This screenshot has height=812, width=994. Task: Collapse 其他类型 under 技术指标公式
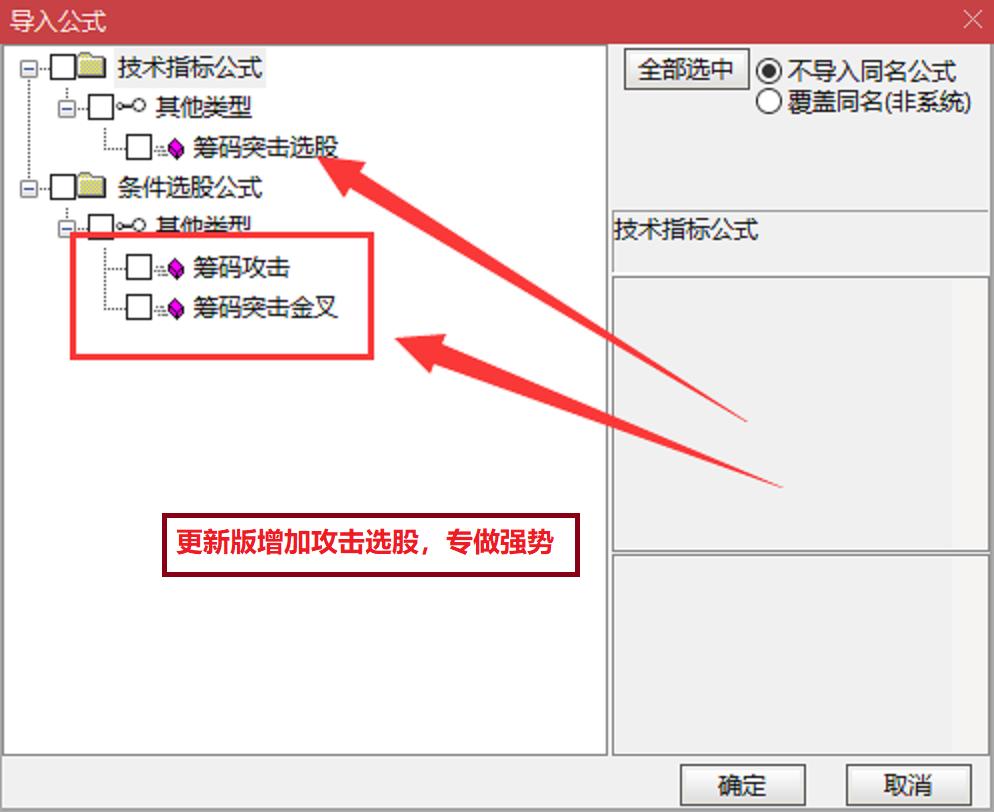pos(67,108)
